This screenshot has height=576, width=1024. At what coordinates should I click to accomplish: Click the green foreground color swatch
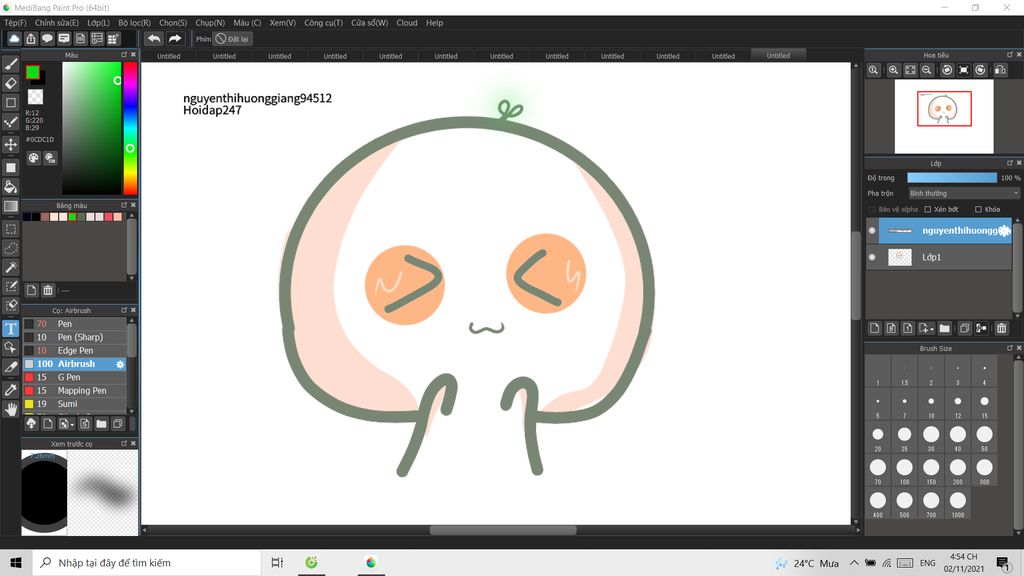point(33,72)
